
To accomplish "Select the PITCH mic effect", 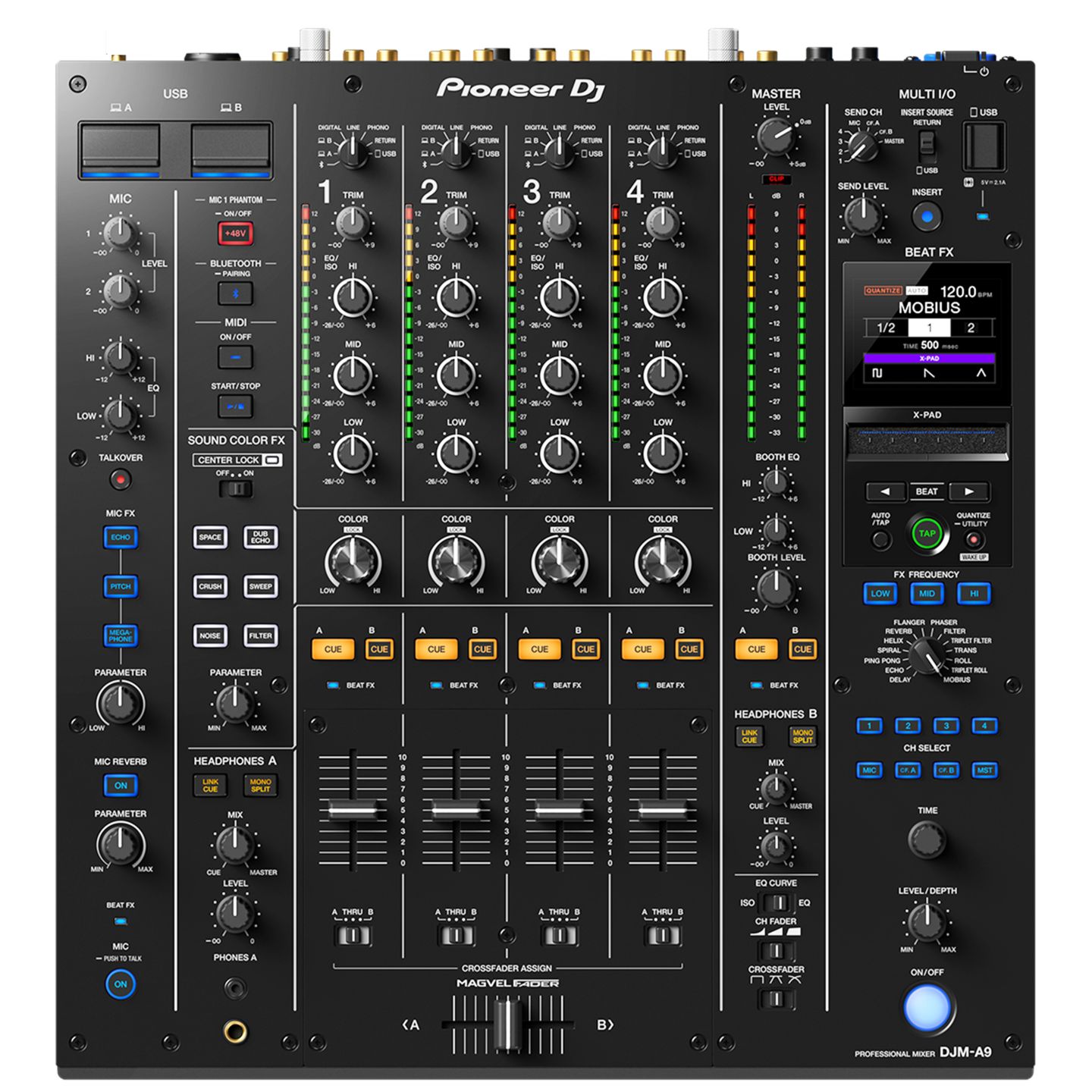I will [120, 588].
